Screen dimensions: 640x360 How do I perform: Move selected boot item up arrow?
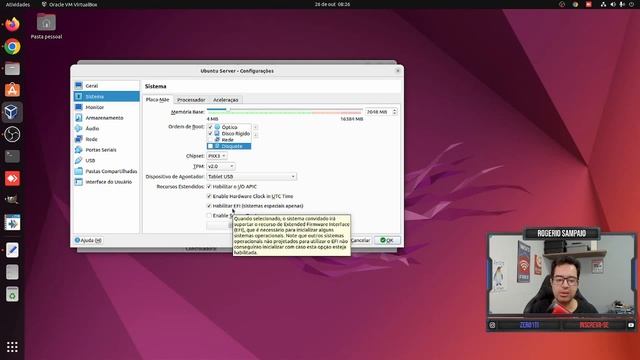point(256,127)
